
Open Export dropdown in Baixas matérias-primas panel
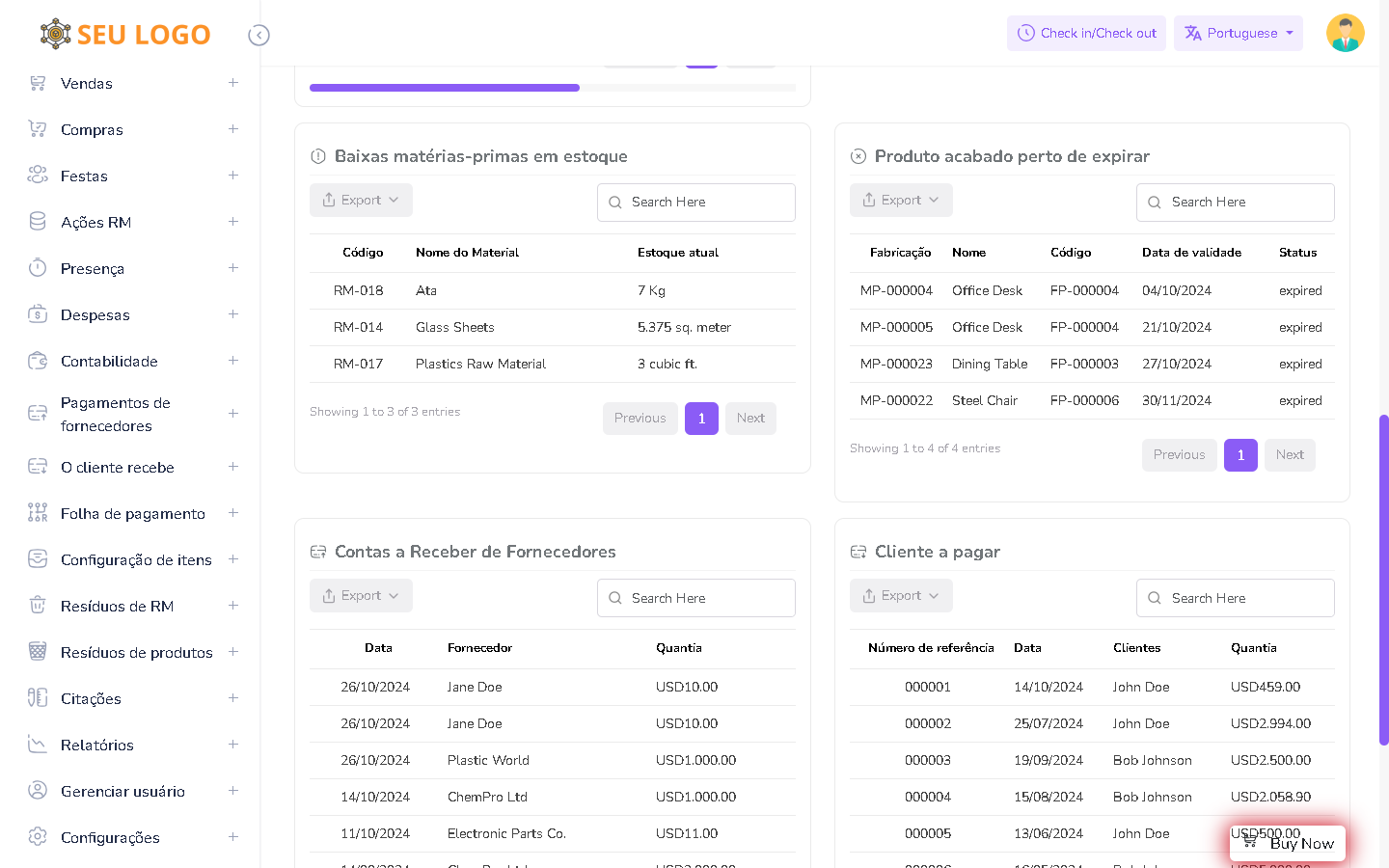pyautogui.click(x=361, y=200)
